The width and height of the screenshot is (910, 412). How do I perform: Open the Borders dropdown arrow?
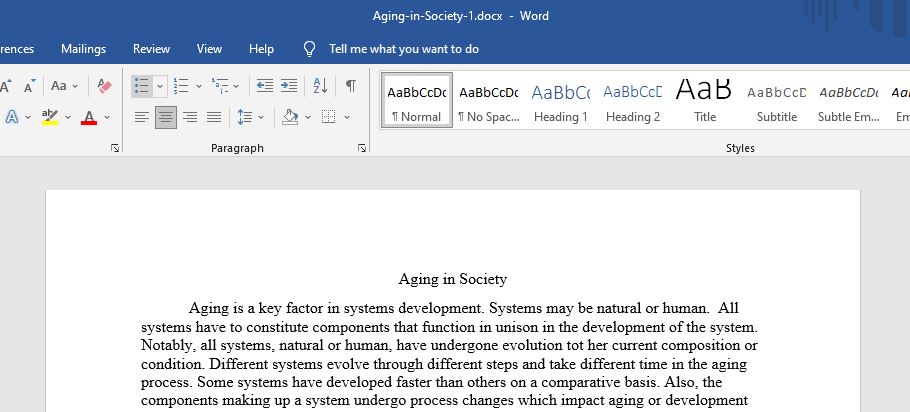[x=346, y=117]
